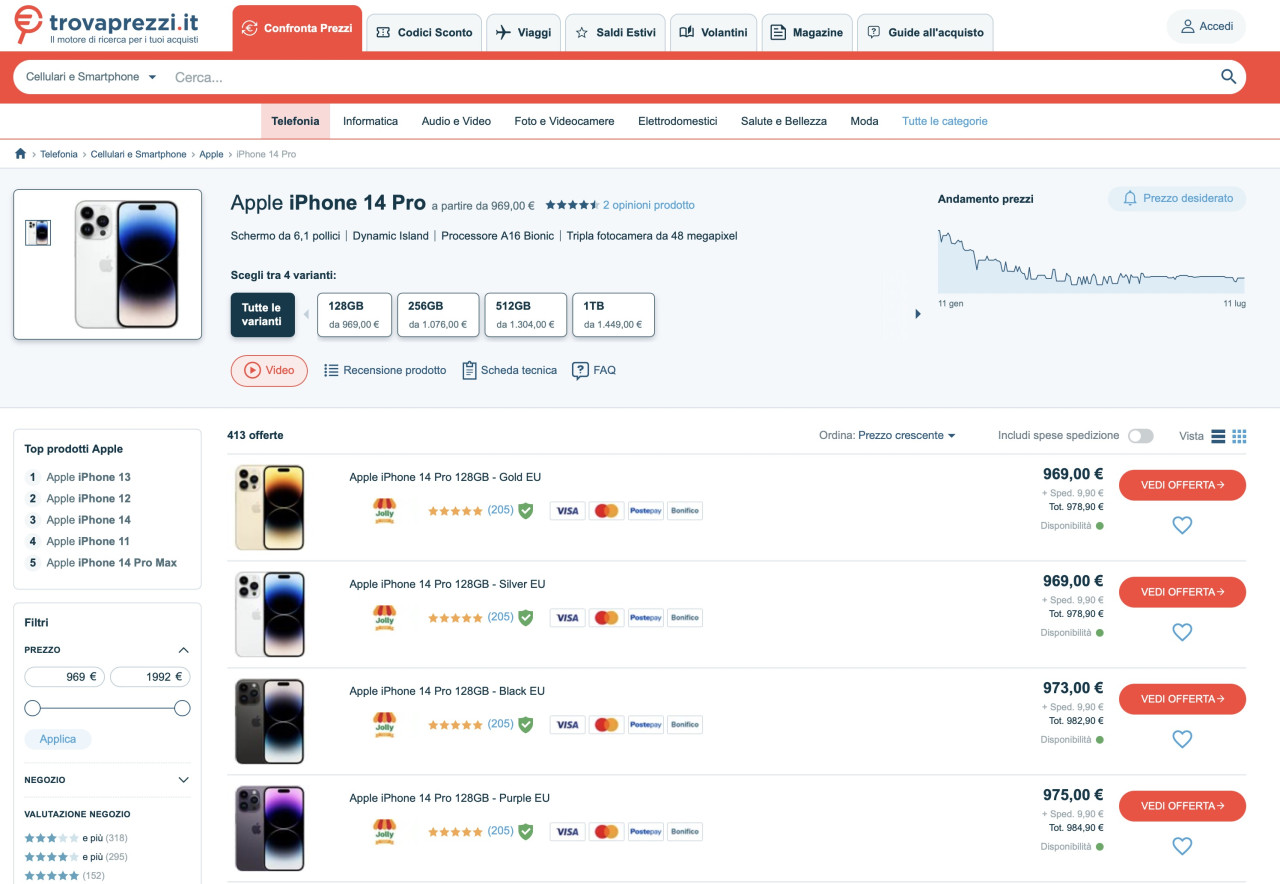The height and width of the screenshot is (884, 1280).
Task: Click Visa icon in Gold EU row
Action: pyautogui.click(x=567, y=511)
